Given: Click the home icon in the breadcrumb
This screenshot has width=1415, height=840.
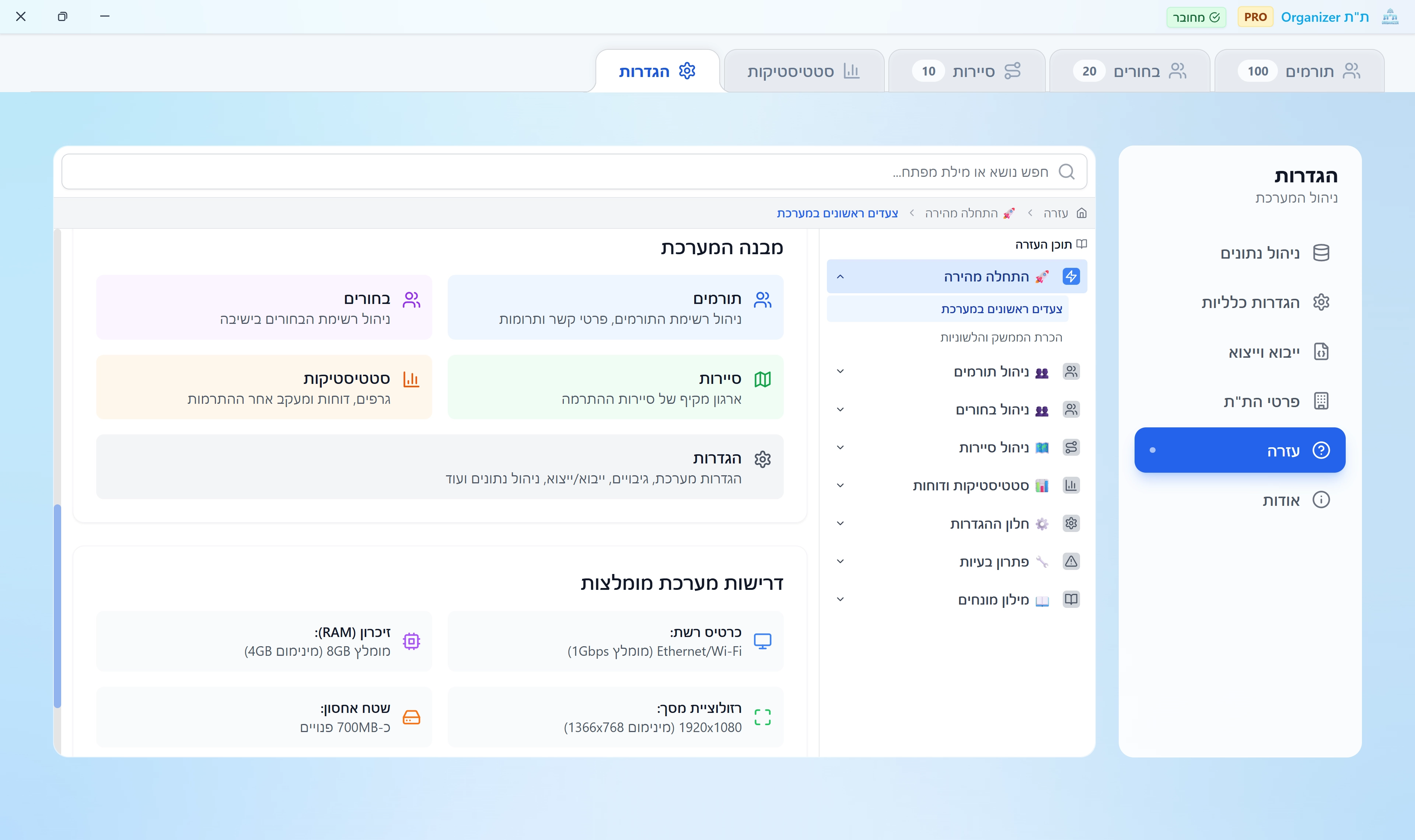Looking at the screenshot, I should tap(1082, 213).
